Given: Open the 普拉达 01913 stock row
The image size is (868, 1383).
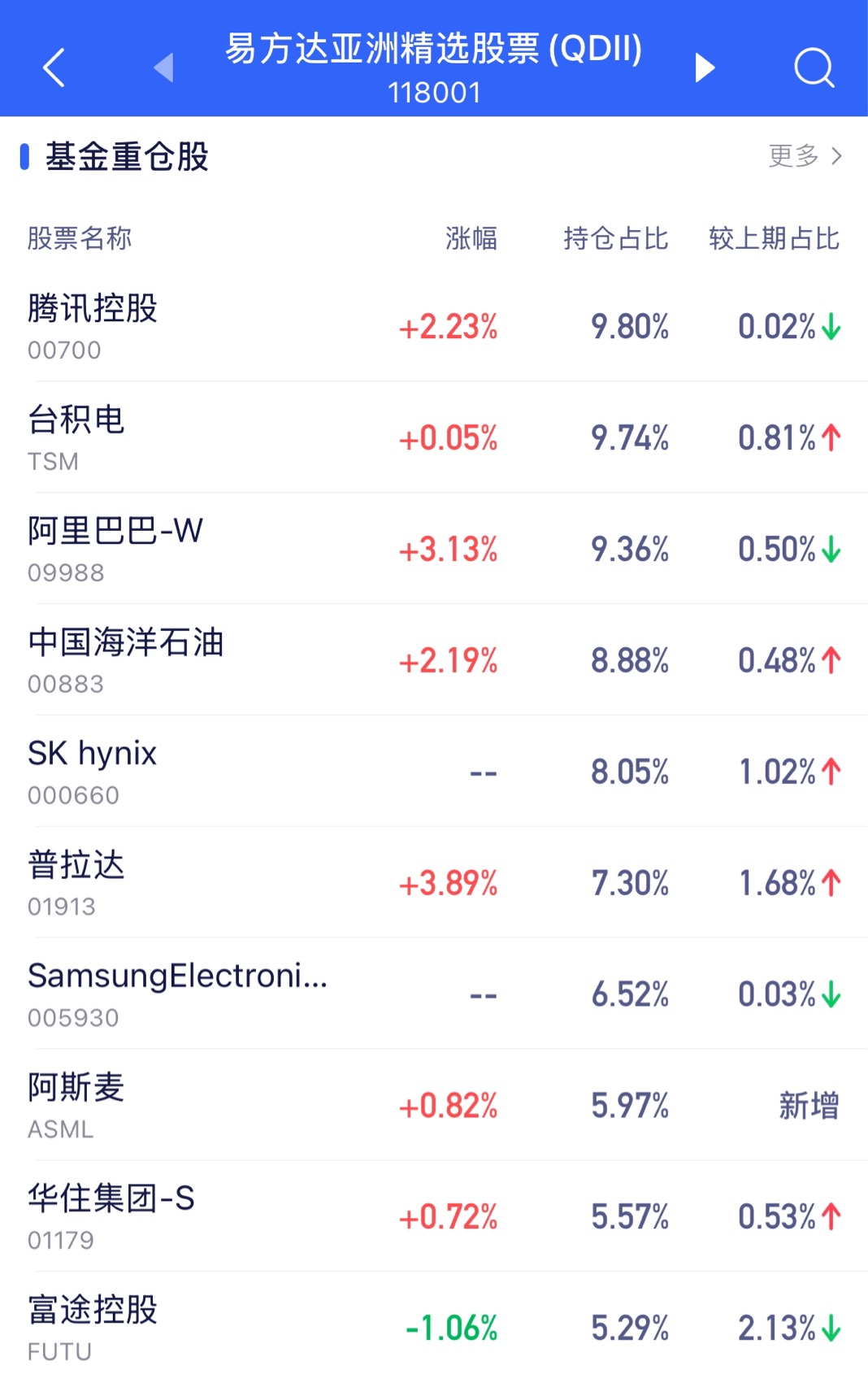Looking at the screenshot, I should tap(434, 883).
